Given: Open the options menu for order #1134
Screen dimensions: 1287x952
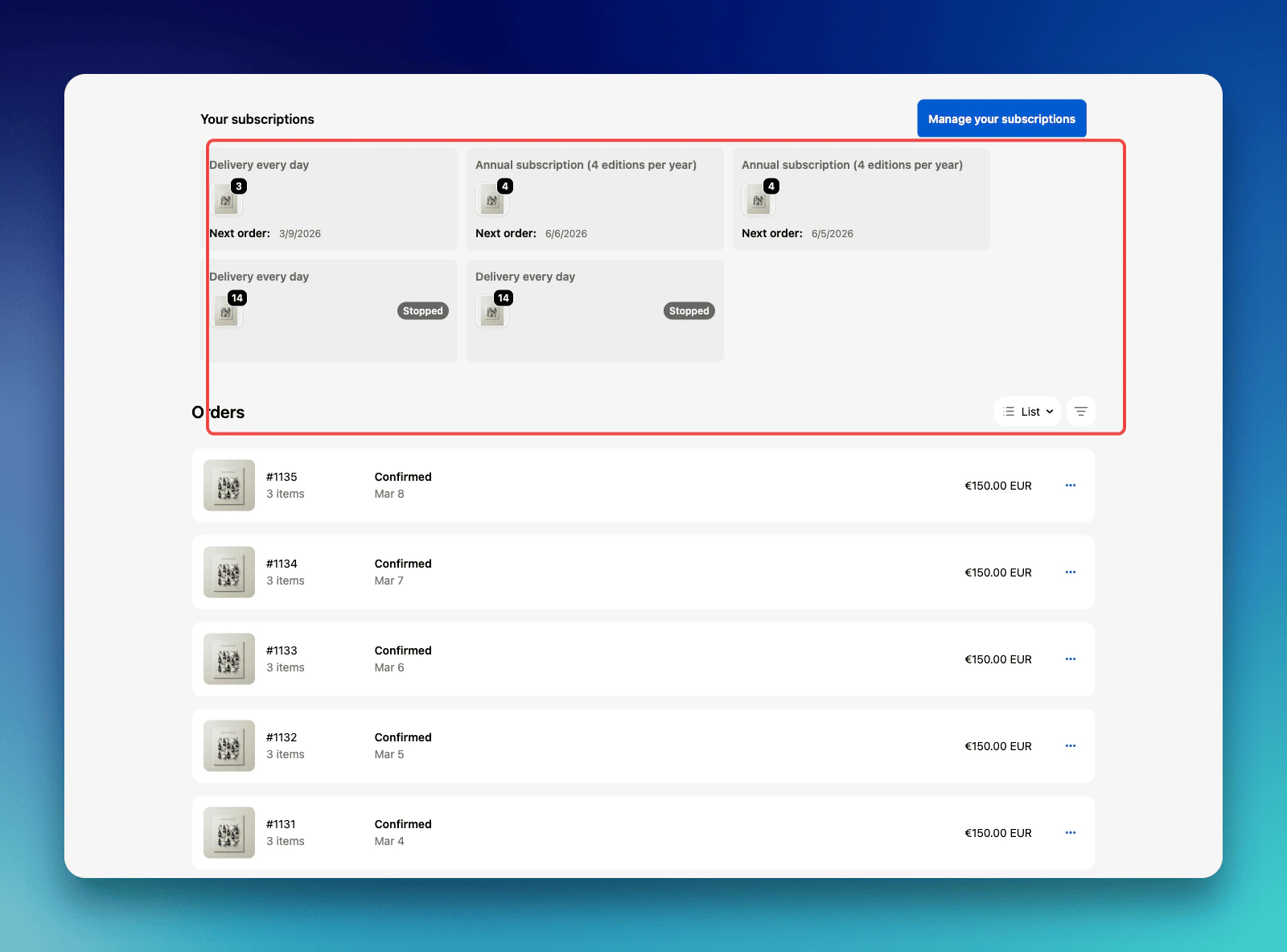Looking at the screenshot, I should point(1070,572).
